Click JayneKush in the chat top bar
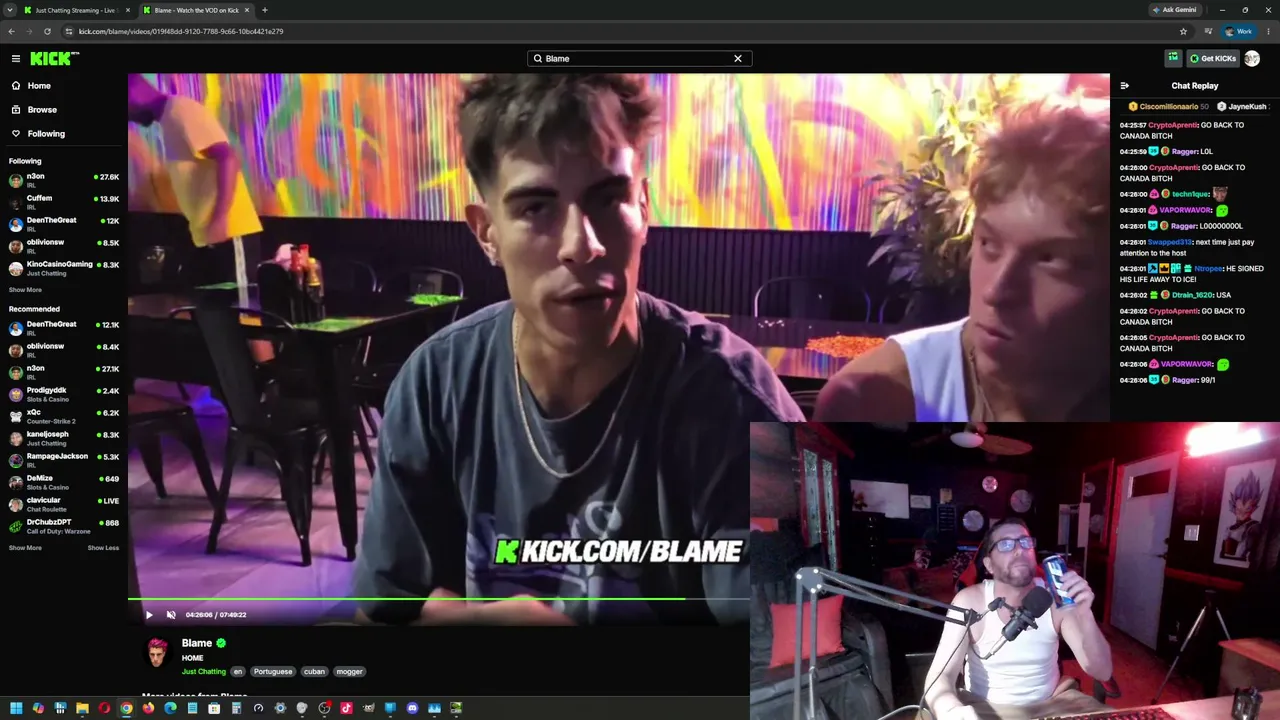 pos(1247,106)
